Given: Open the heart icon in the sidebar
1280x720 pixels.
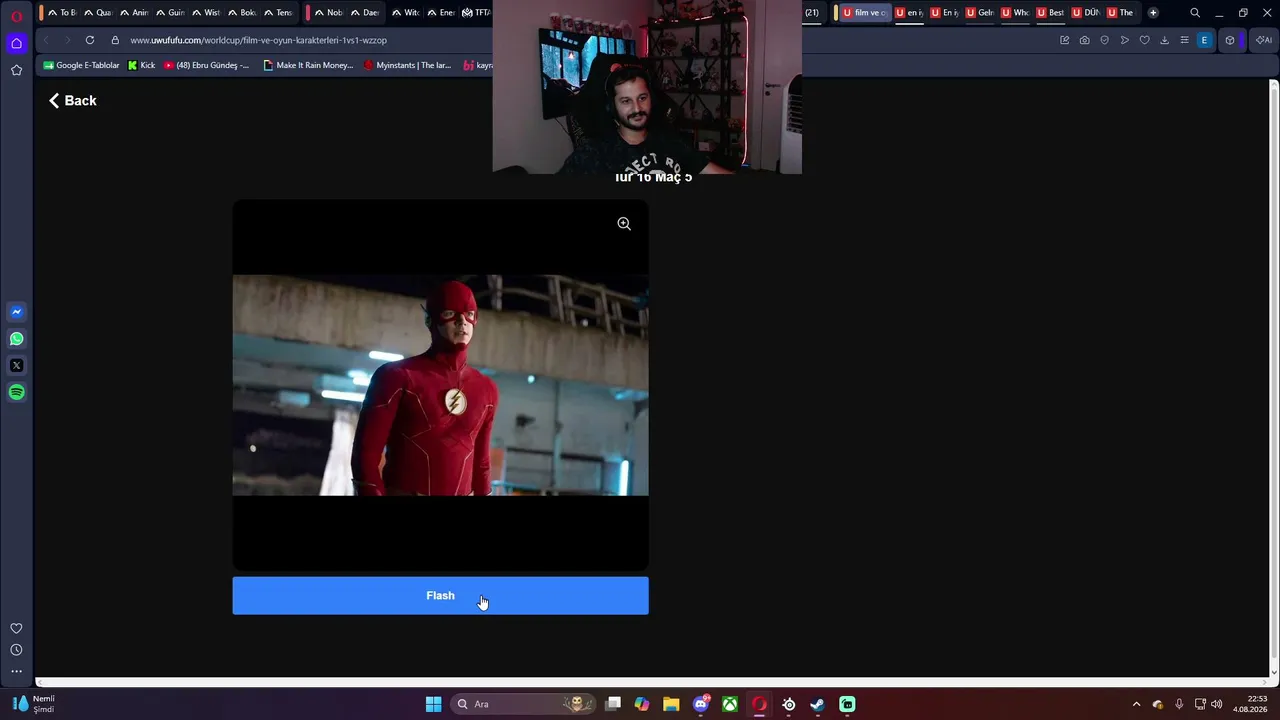Looking at the screenshot, I should pos(16,628).
